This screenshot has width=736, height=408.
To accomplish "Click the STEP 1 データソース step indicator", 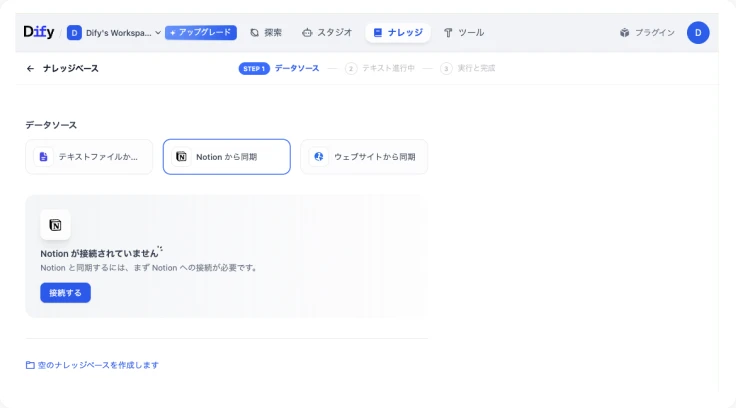I will (x=279, y=69).
